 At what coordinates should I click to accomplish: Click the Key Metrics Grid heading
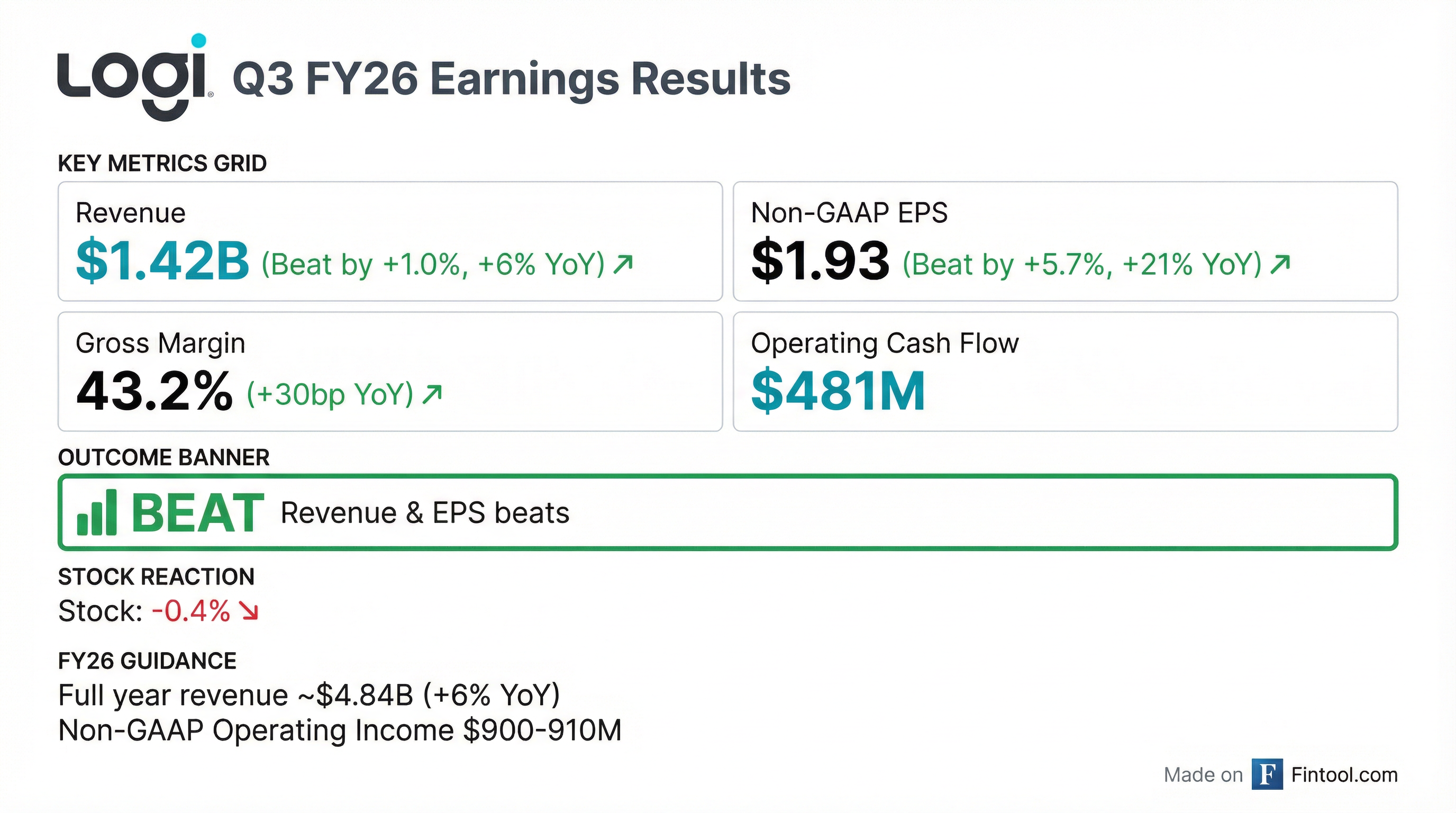pyautogui.click(x=162, y=164)
